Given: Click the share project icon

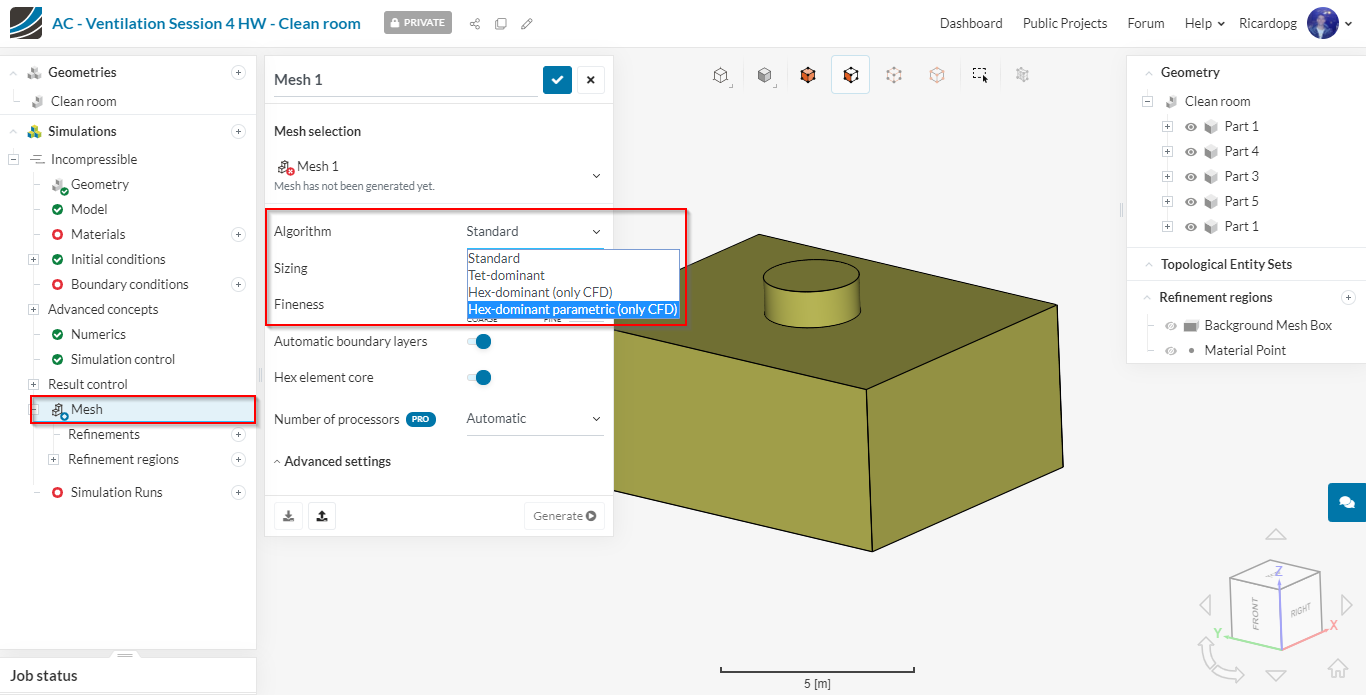Looking at the screenshot, I should 475,23.
